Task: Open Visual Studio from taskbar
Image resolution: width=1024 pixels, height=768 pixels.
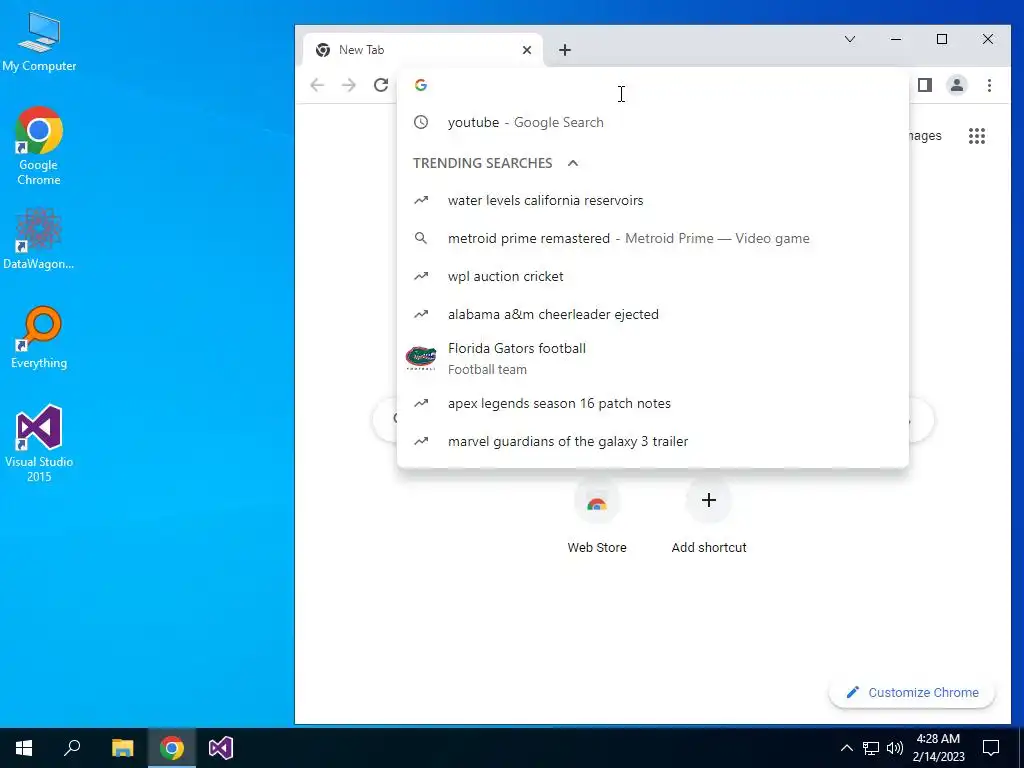Action: (x=221, y=748)
